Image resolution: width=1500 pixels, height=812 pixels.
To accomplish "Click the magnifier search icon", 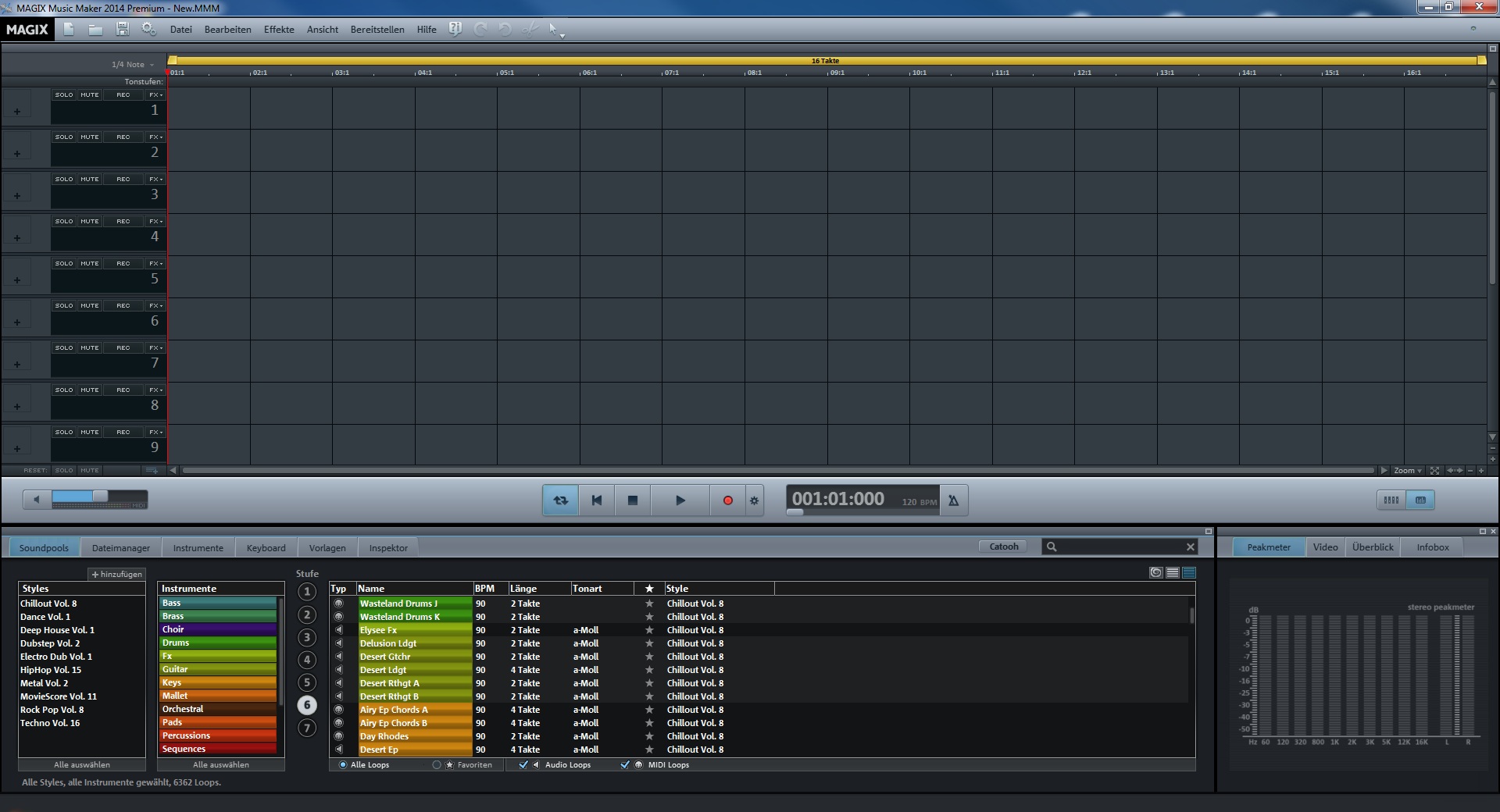I will coord(1052,547).
